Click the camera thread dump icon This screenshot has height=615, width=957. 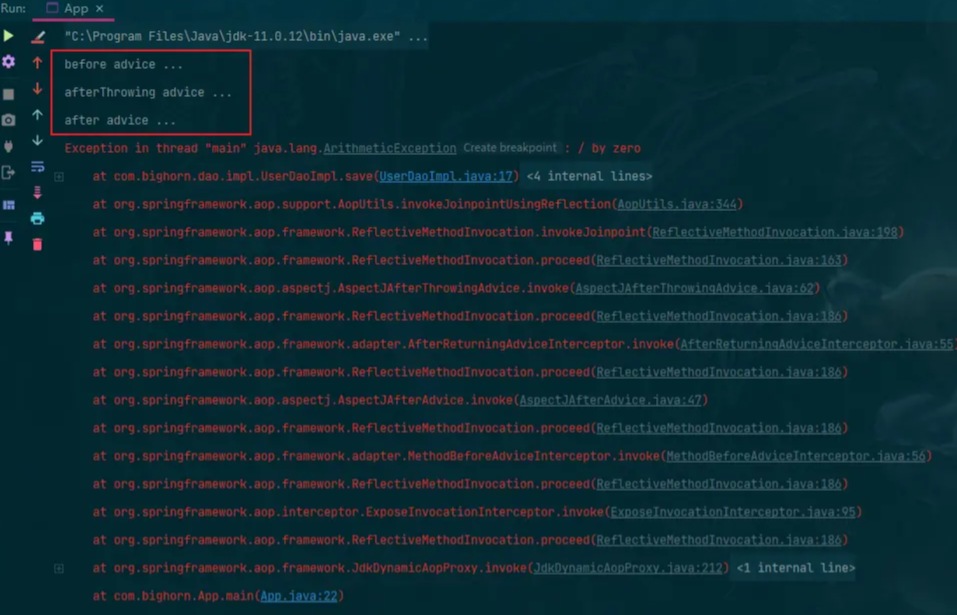point(9,120)
